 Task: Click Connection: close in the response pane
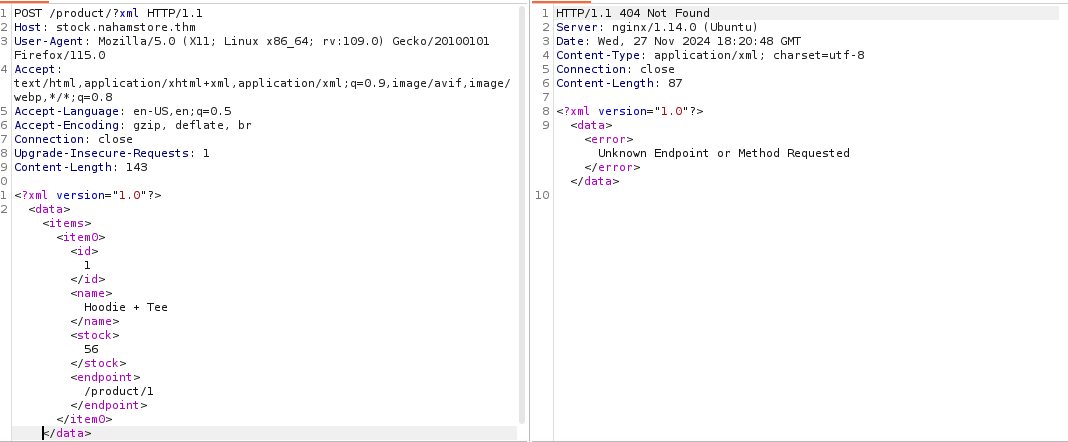(x=616, y=69)
